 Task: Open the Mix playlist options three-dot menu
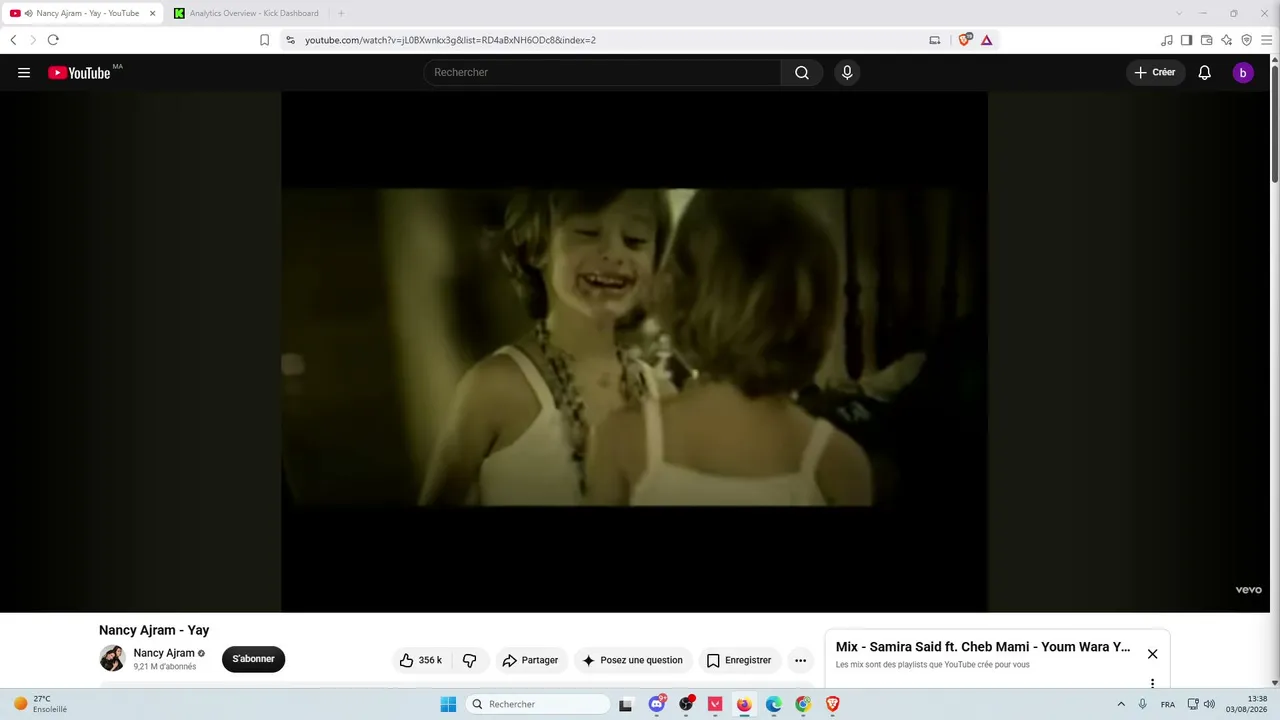pos(1152,683)
